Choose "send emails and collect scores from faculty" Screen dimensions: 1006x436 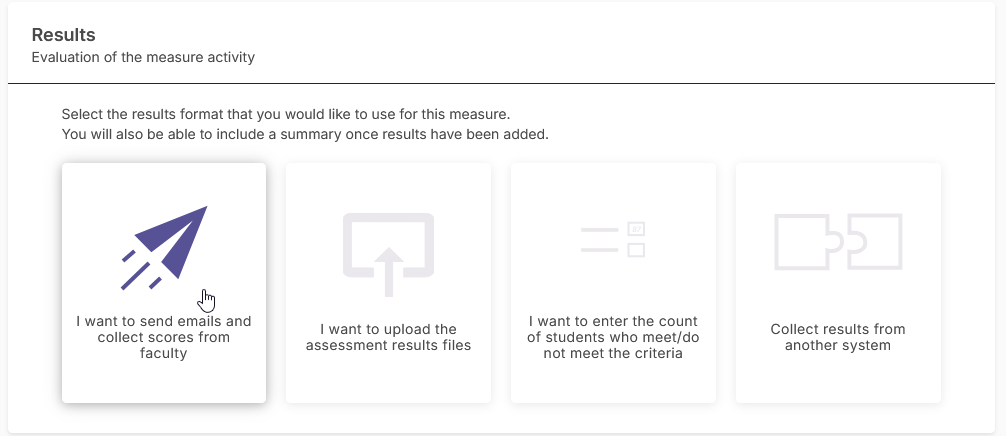point(164,337)
